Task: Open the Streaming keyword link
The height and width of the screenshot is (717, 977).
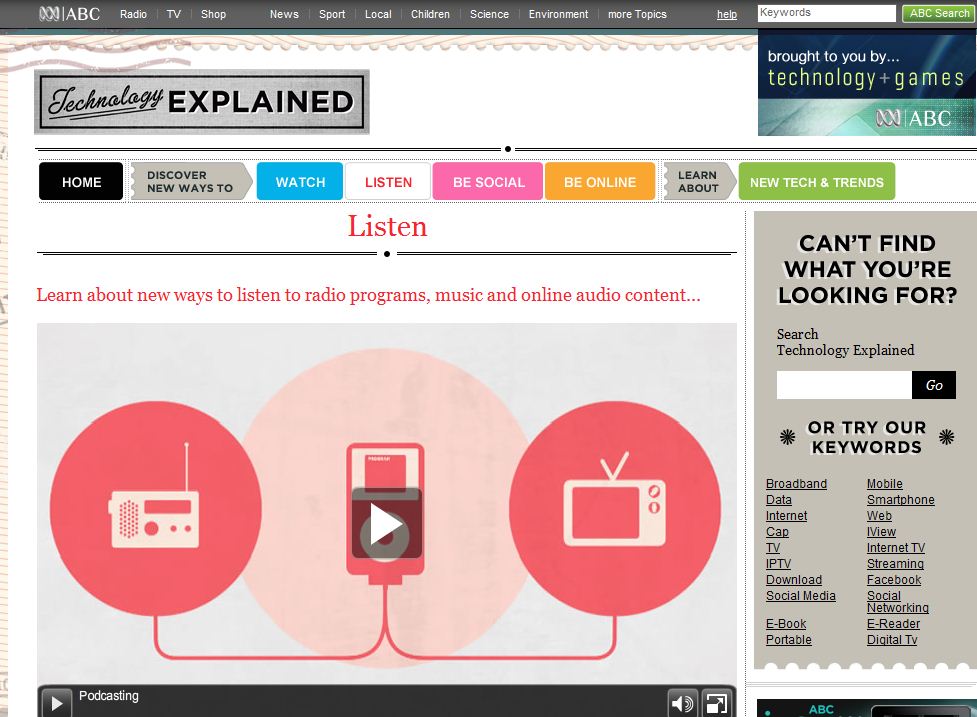Action: pyautogui.click(x=895, y=564)
